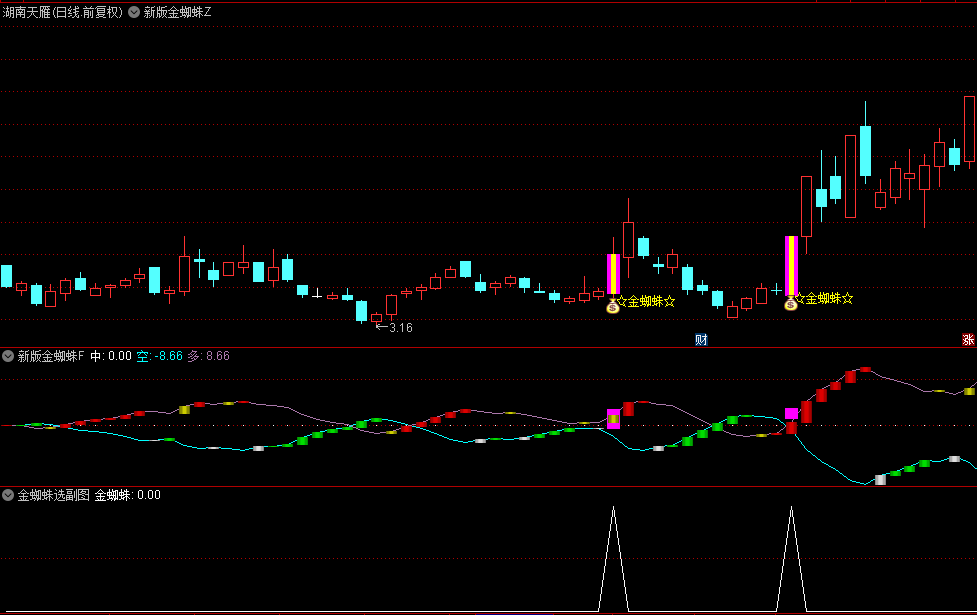The image size is (977, 615).
Task: Click the red 涨 marker icon
Action: click(968, 340)
